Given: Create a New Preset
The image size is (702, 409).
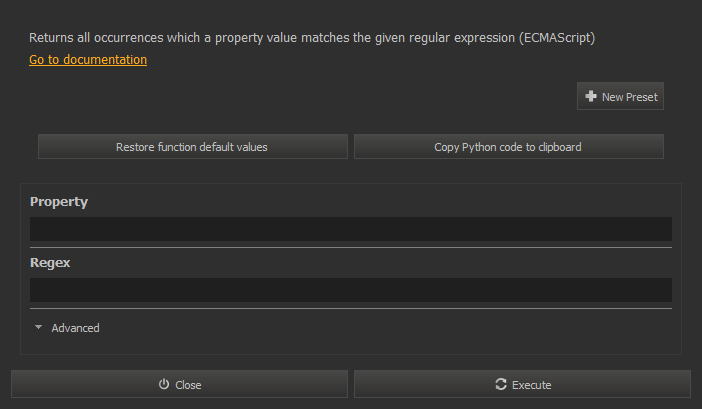Looking at the screenshot, I should pyautogui.click(x=620, y=96).
